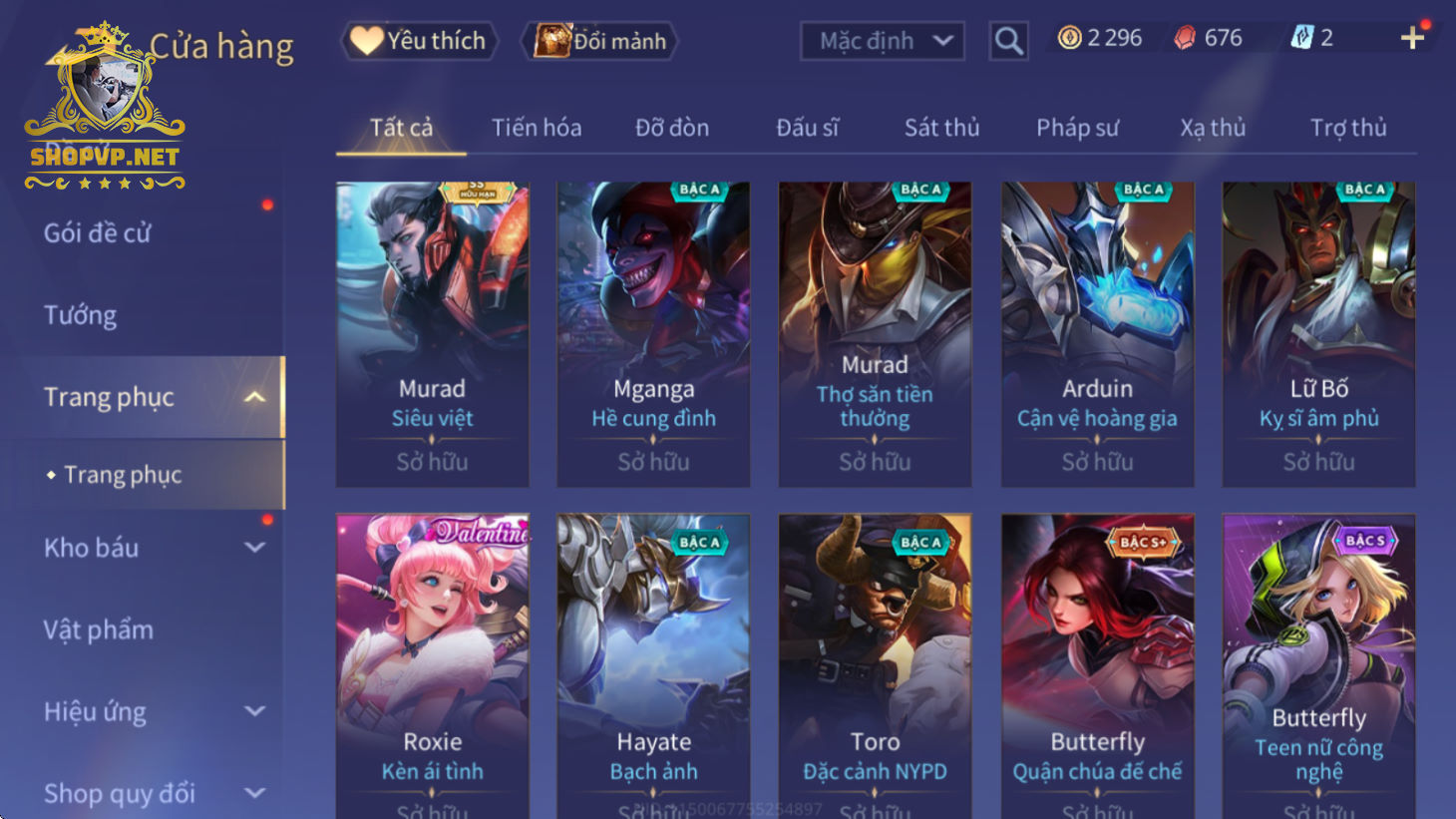Switch to the Pháp sư tab
The width and height of the screenshot is (1456, 819).
[1077, 128]
